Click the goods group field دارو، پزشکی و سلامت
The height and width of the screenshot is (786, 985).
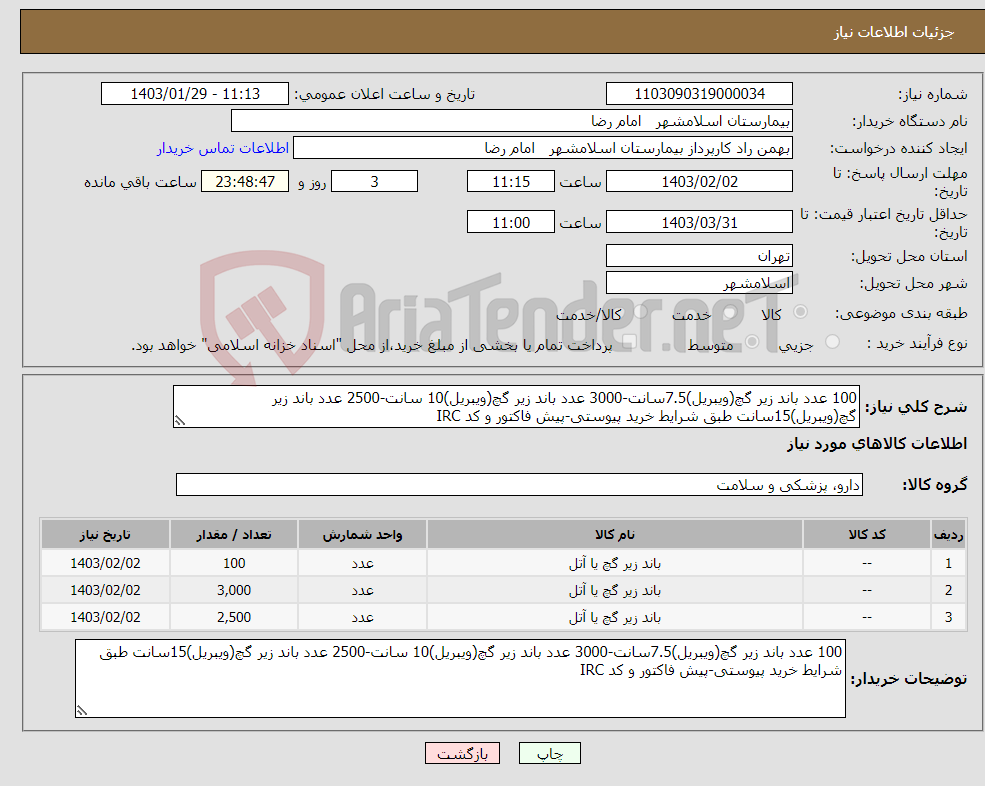point(520,484)
